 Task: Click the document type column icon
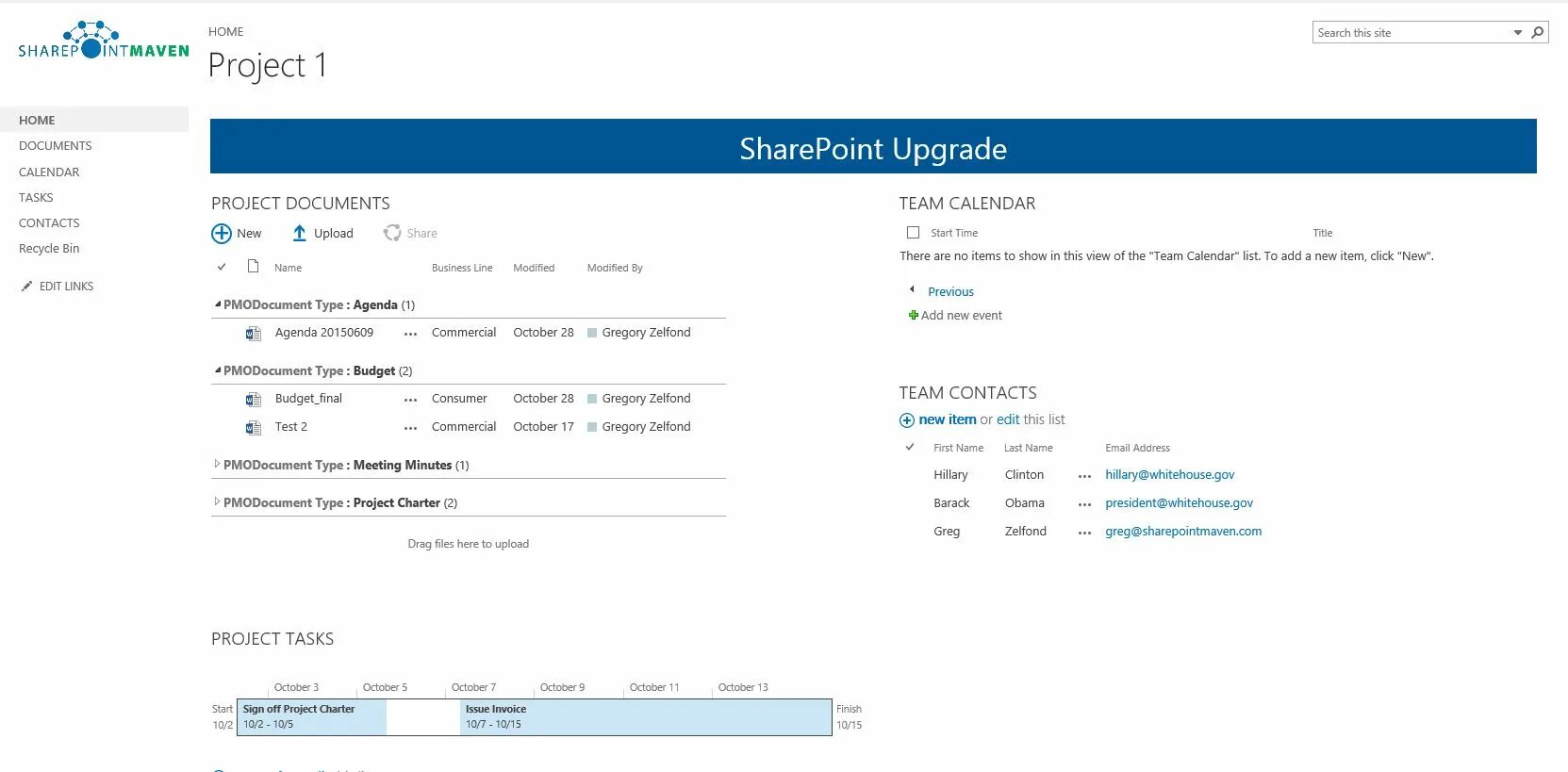pyautogui.click(x=253, y=267)
